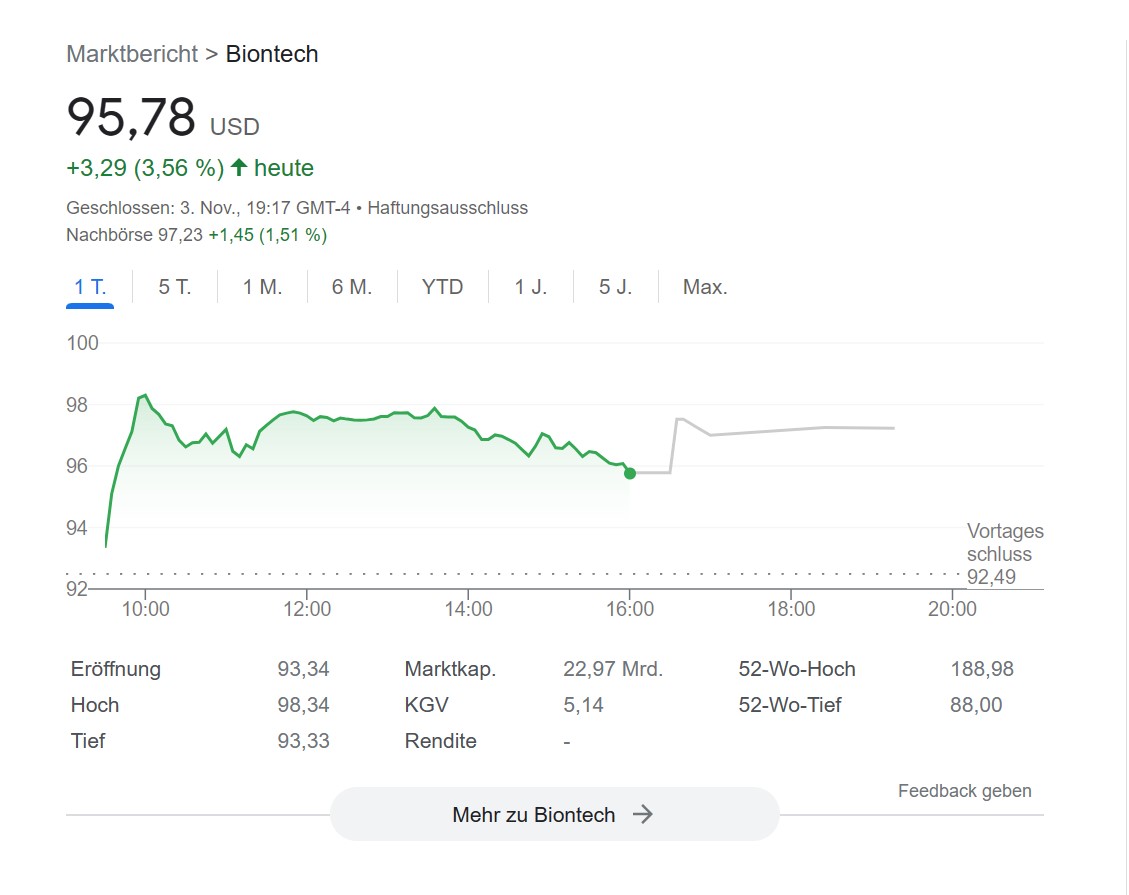Click the Nachbörse 97,23 after-hours price

(135, 235)
